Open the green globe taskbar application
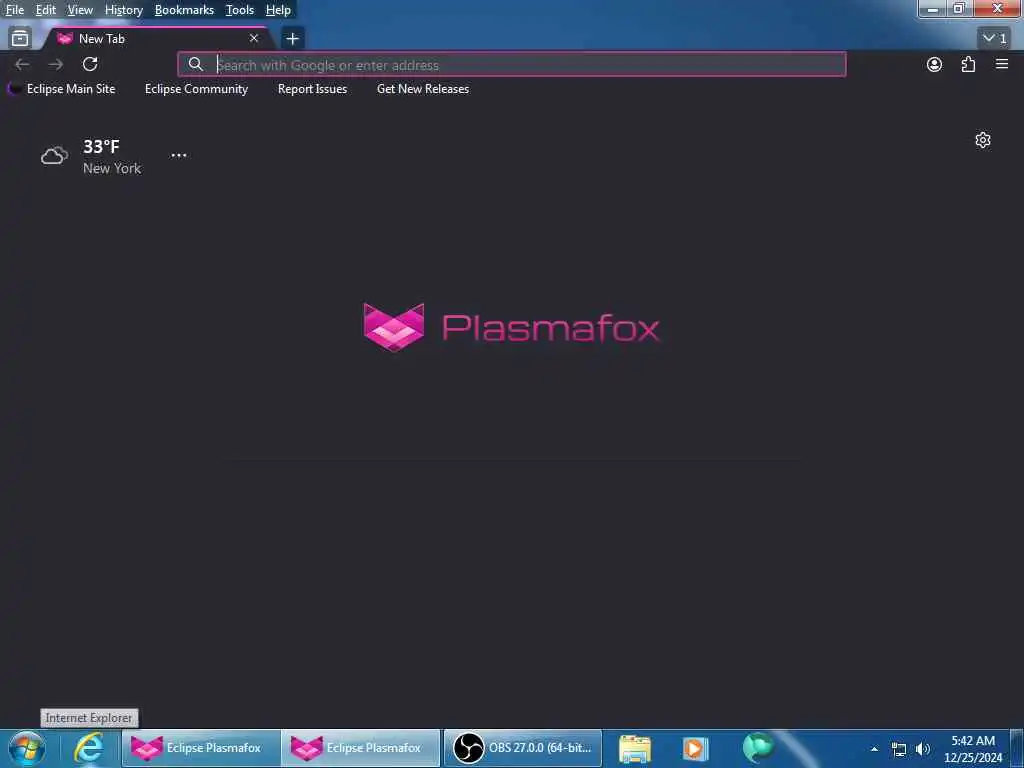Screen dimensions: 1024x768 click(x=758, y=748)
